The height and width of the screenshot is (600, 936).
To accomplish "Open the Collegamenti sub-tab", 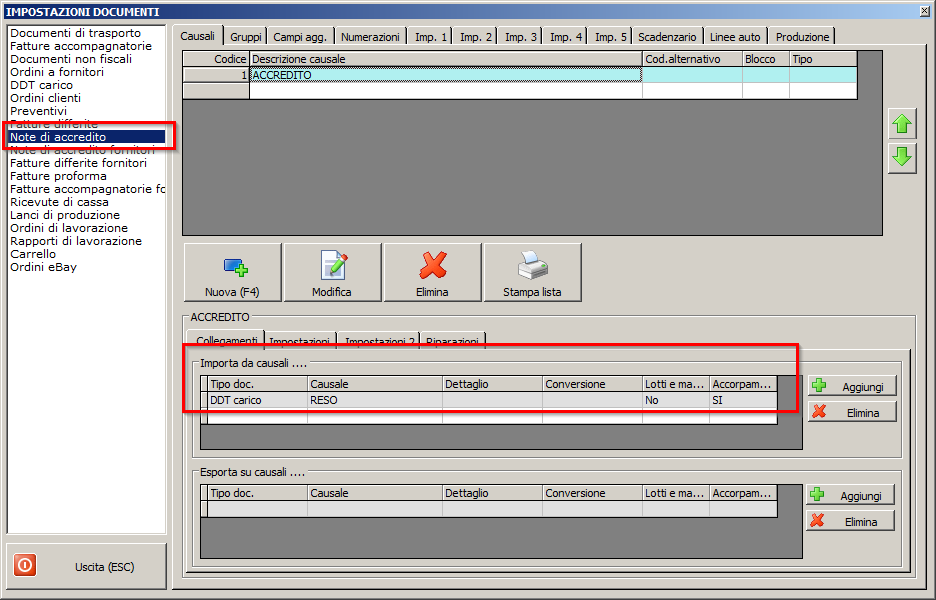I will (226, 340).
